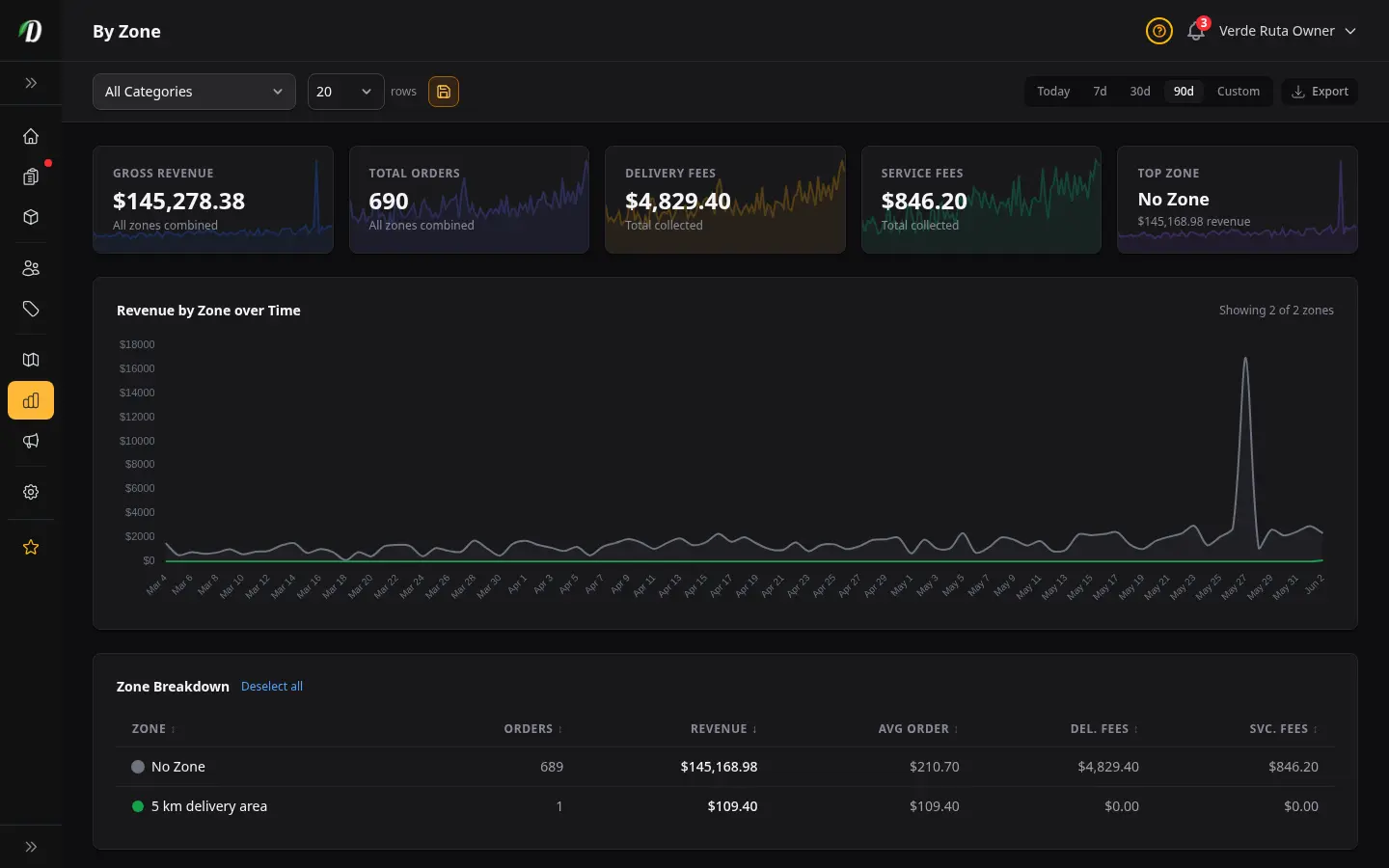
Task: Toggle the No Zone row selection
Action: 725,767
